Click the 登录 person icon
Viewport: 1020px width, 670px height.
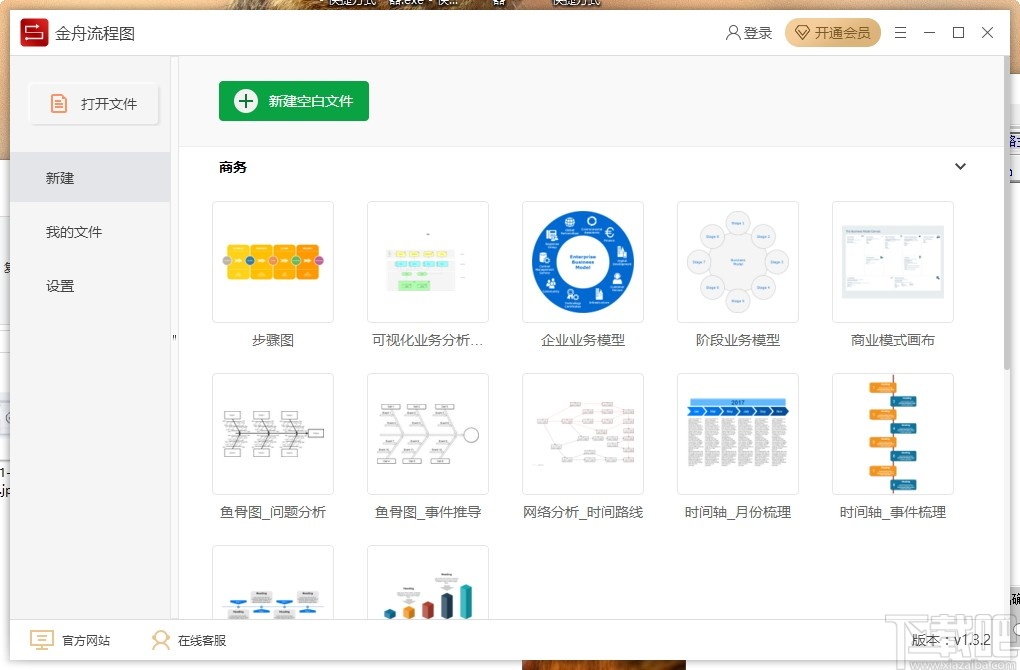click(733, 32)
